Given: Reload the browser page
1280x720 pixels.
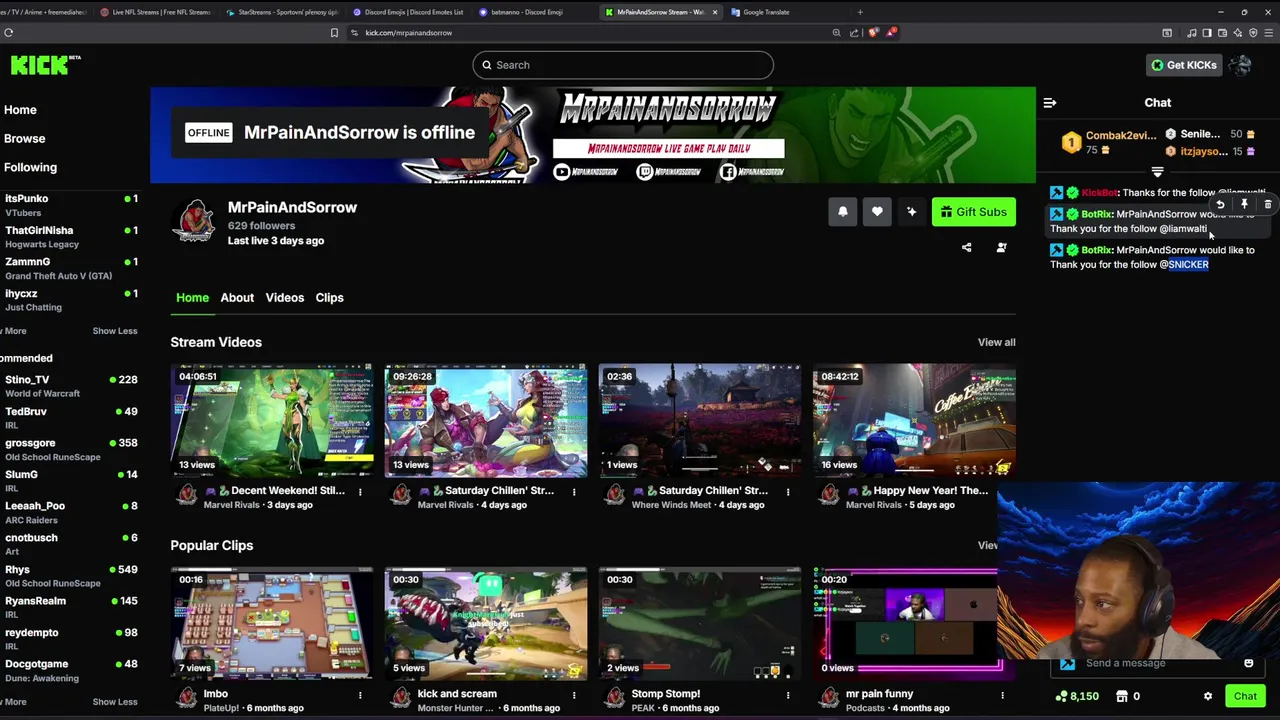Looking at the screenshot, I should click(x=8, y=33).
